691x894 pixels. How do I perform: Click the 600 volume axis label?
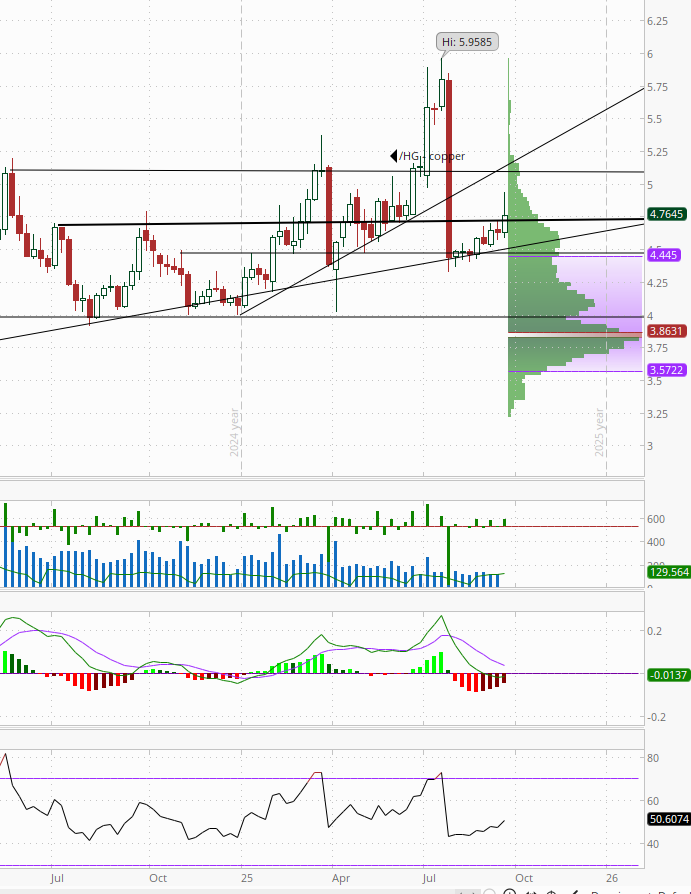tap(656, 519)
